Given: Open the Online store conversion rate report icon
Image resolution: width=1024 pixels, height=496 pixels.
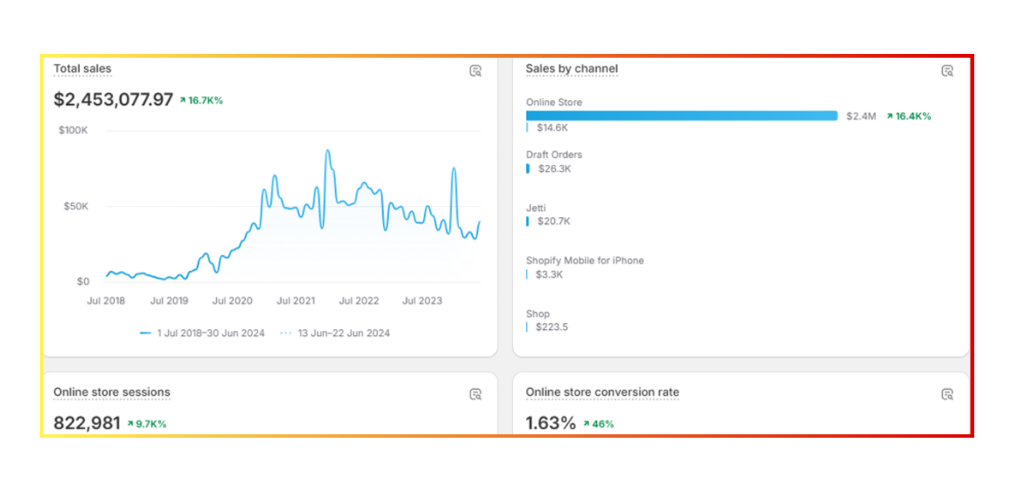Looking at the screenshot, I should [x=947, y=394].
